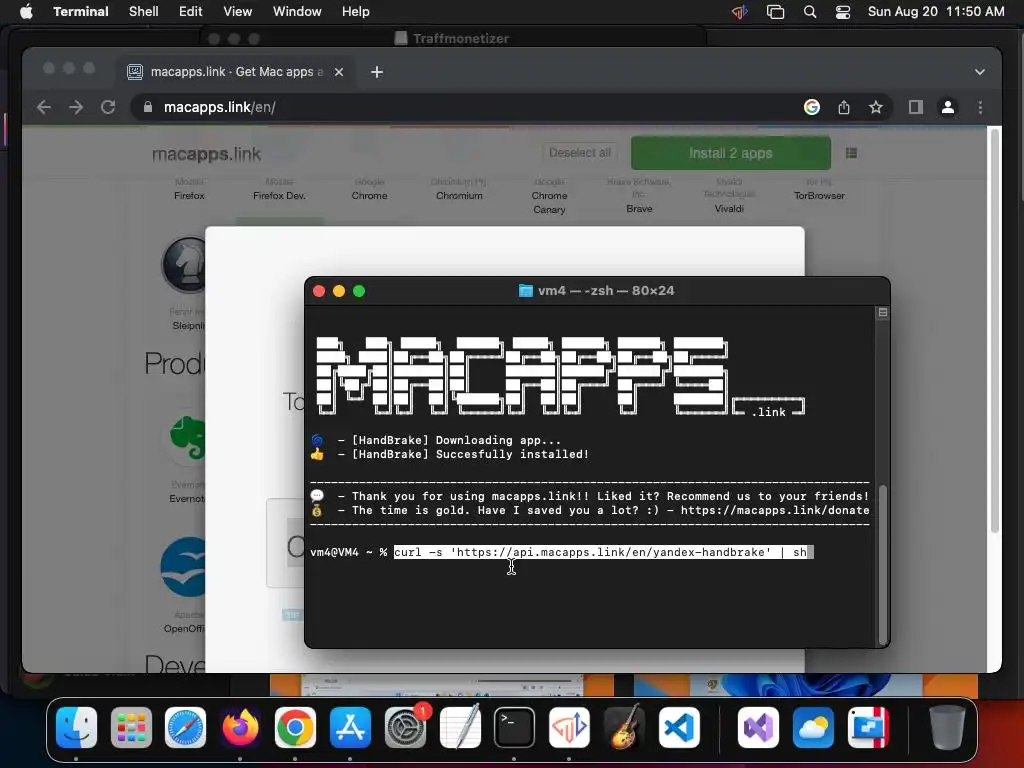Open Chrome profile avatar menu

pos(948,107)
